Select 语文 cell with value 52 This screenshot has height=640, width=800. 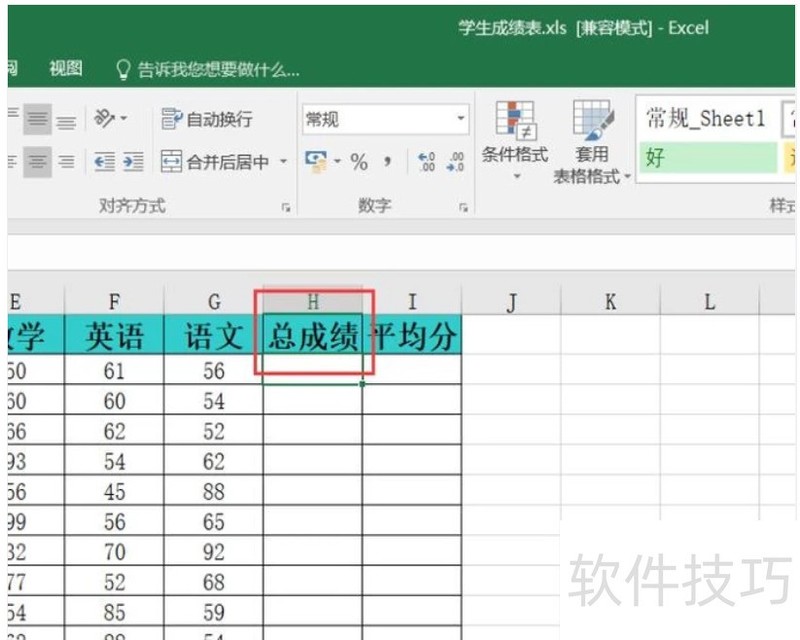[x=214, y=430]
